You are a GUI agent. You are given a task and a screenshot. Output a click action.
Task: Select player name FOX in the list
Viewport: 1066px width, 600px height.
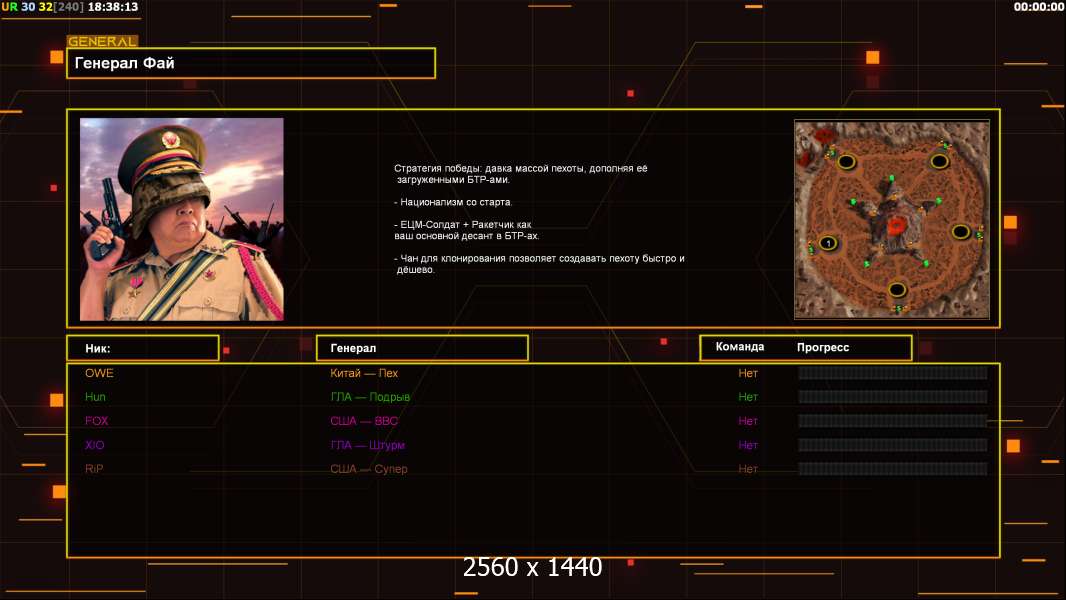(x=97, y=421)
